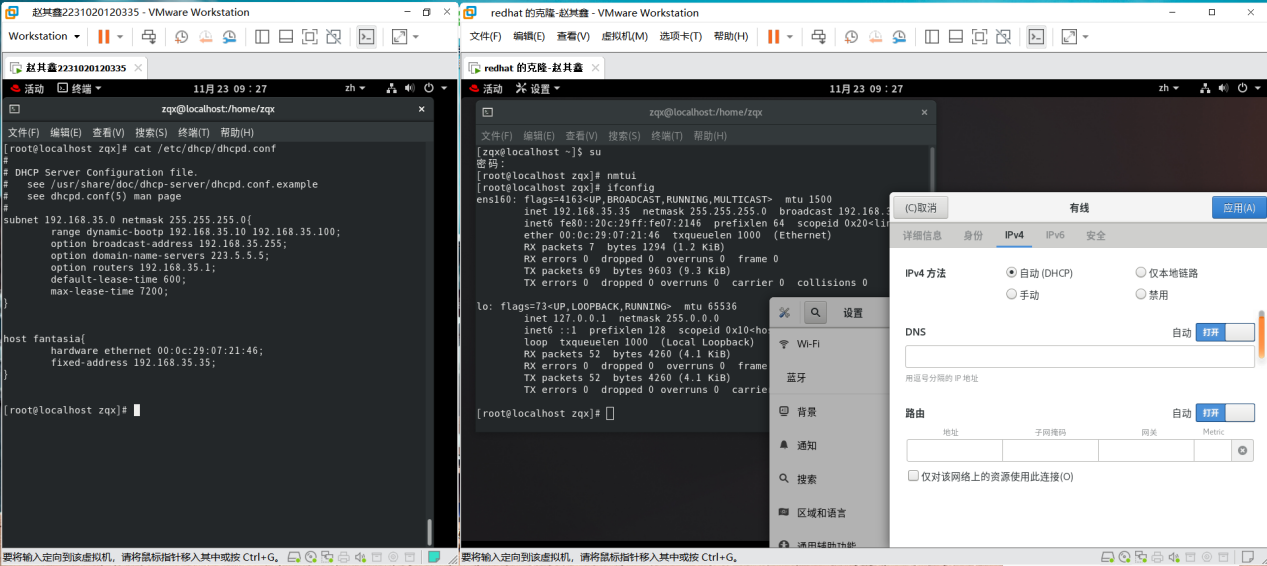This screenshot has width=1267, height=566.
Task: Select the 手动 IPv4 method
Action: click(1024, 295)
